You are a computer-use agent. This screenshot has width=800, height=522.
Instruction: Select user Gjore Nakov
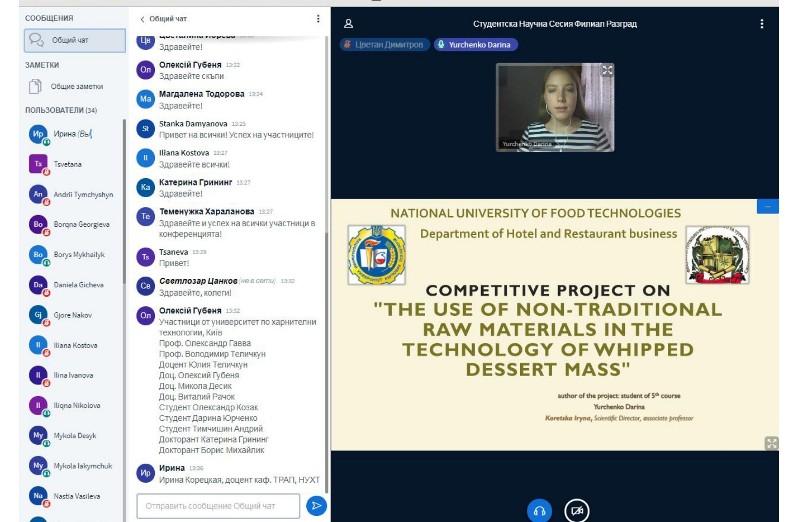point(74,315)
